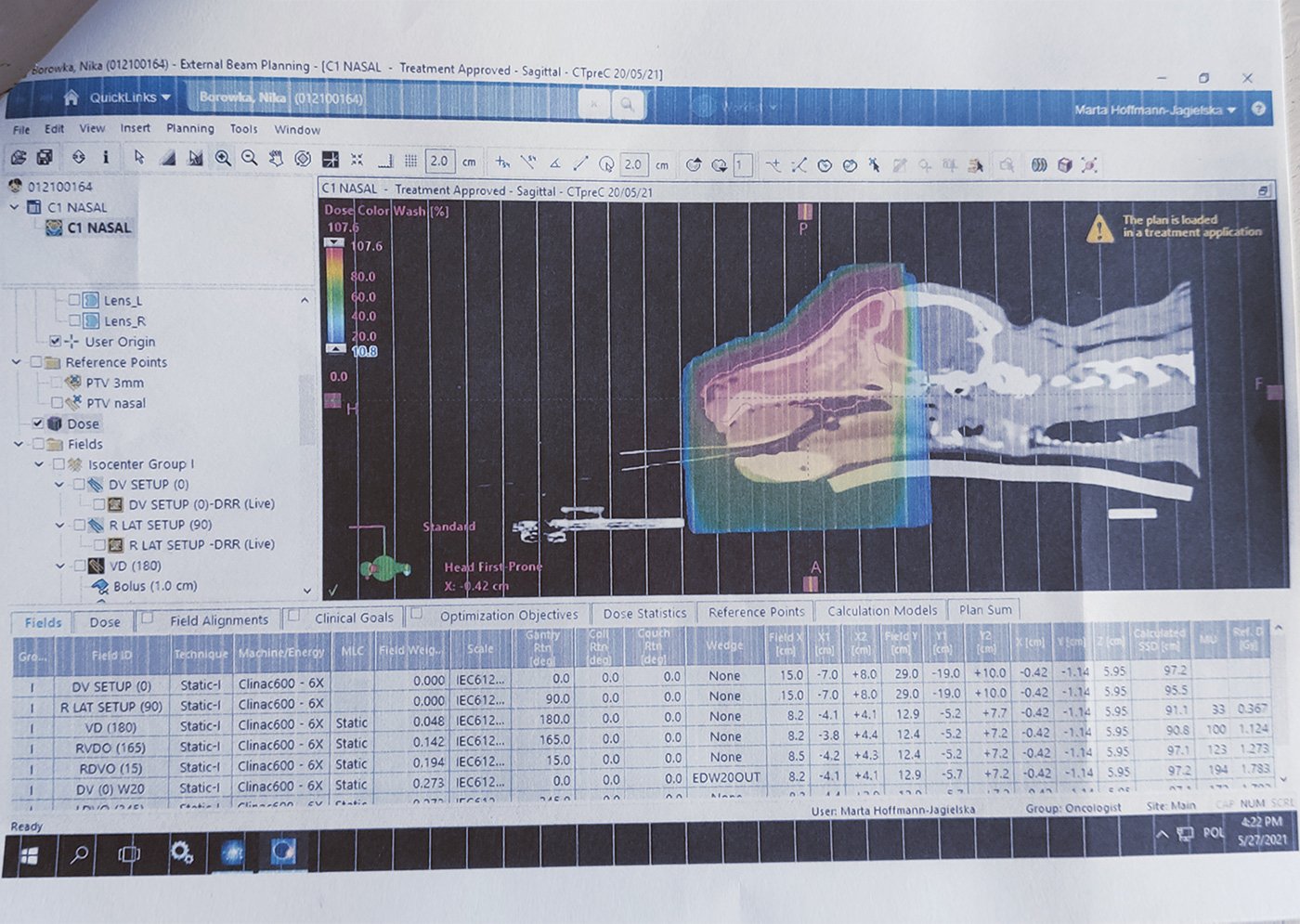
Task: Click the upper dose color wash slider handle
Action: pyautogui.click(x=332, y=241)
